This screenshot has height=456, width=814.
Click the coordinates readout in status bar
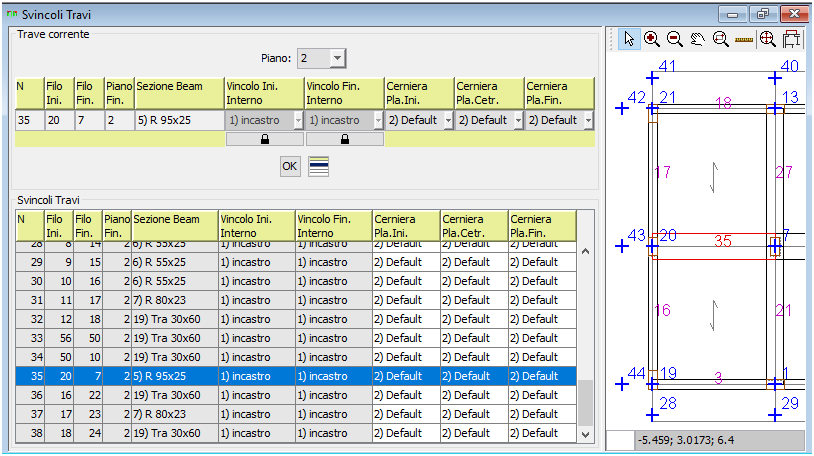pos(721,440)
